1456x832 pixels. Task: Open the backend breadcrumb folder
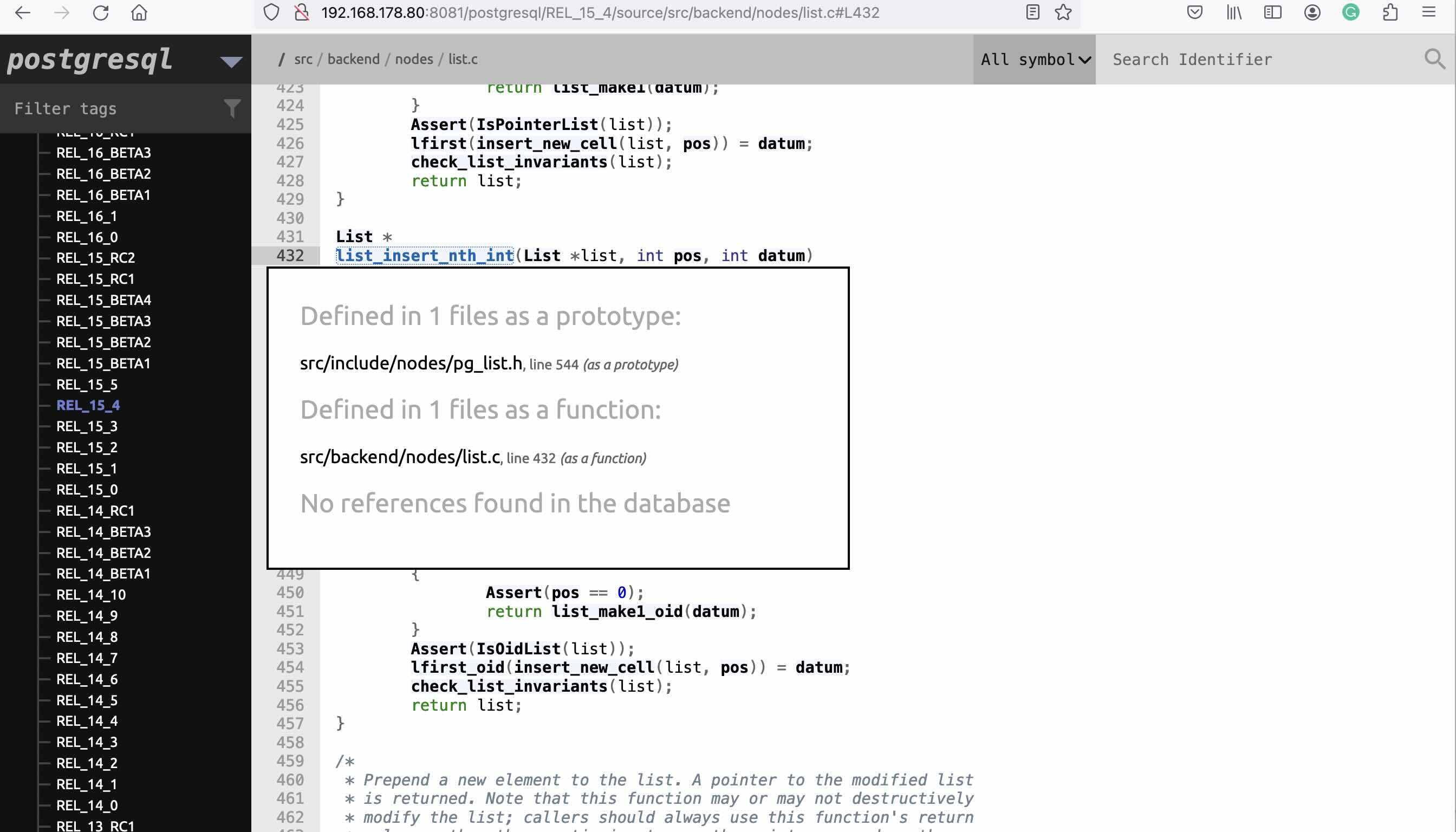(x=354, y=59)
